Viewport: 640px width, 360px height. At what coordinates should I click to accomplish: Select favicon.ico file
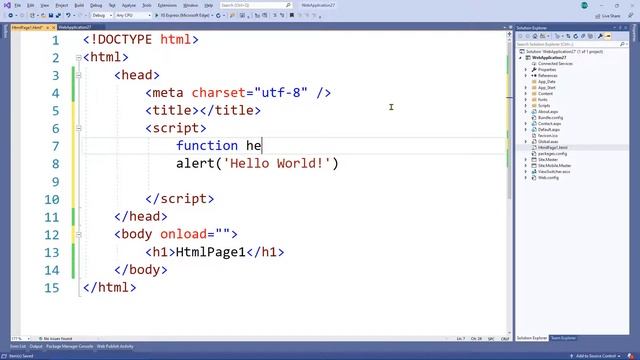[x=548, y=136]
